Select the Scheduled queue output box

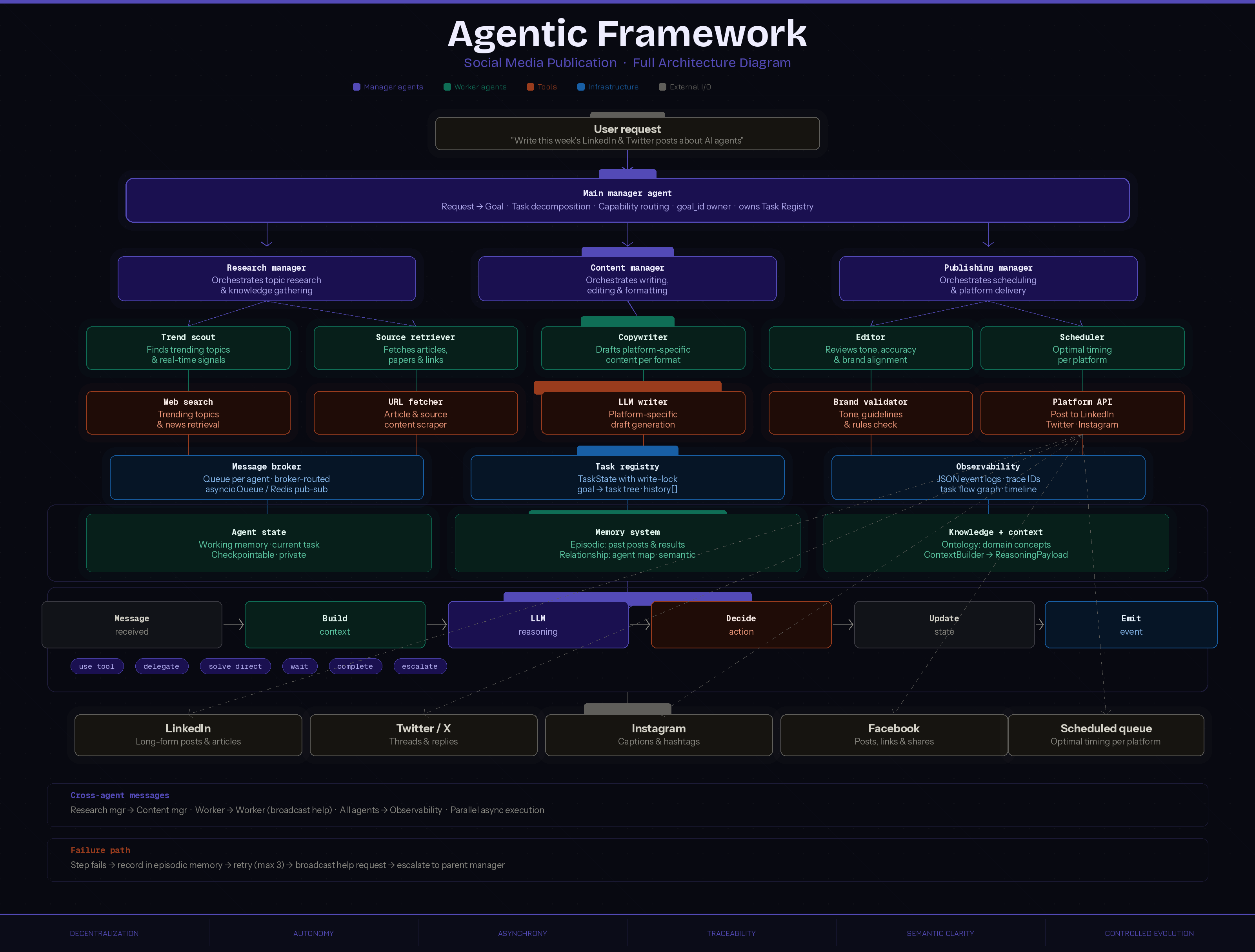[1106, 735]
